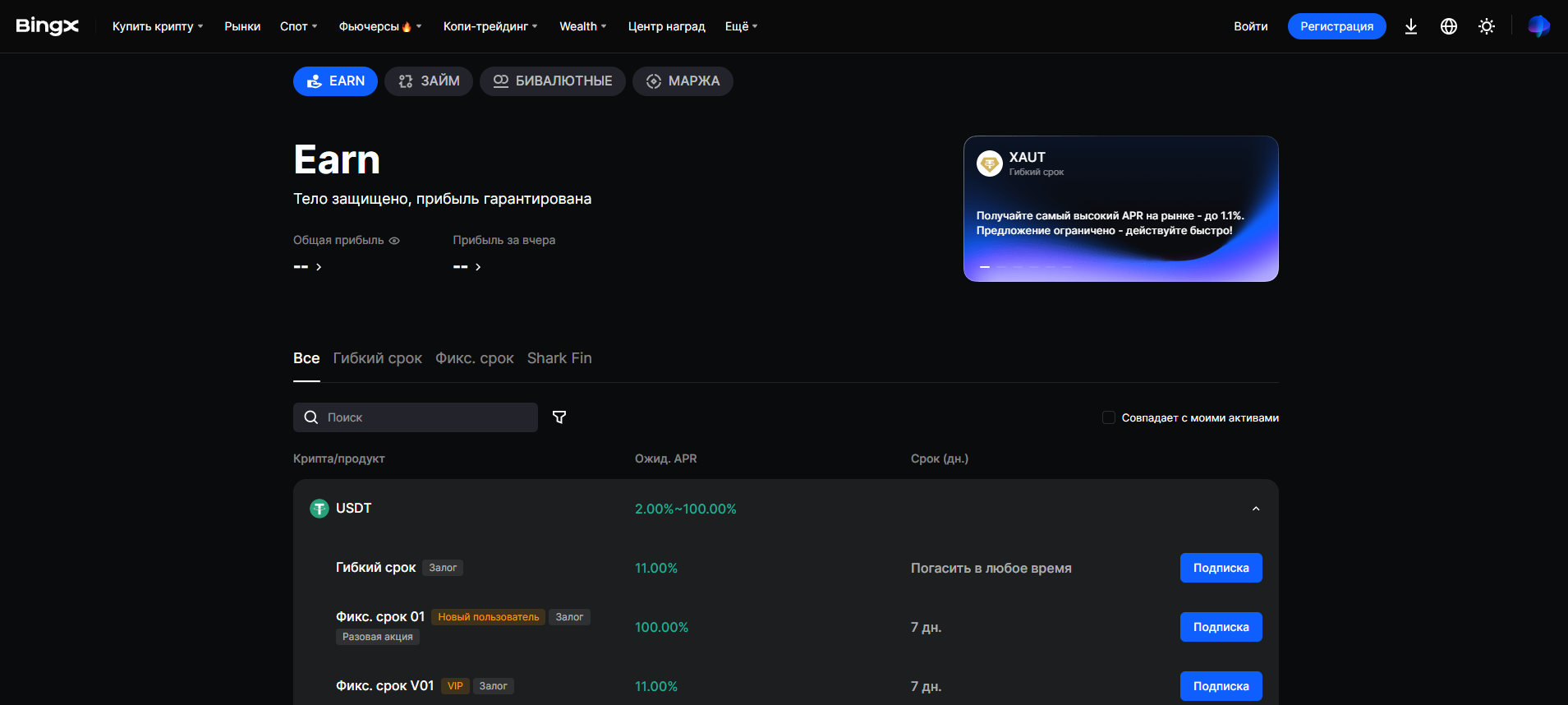Click the search magnifier icon

(x=311, y=417)
